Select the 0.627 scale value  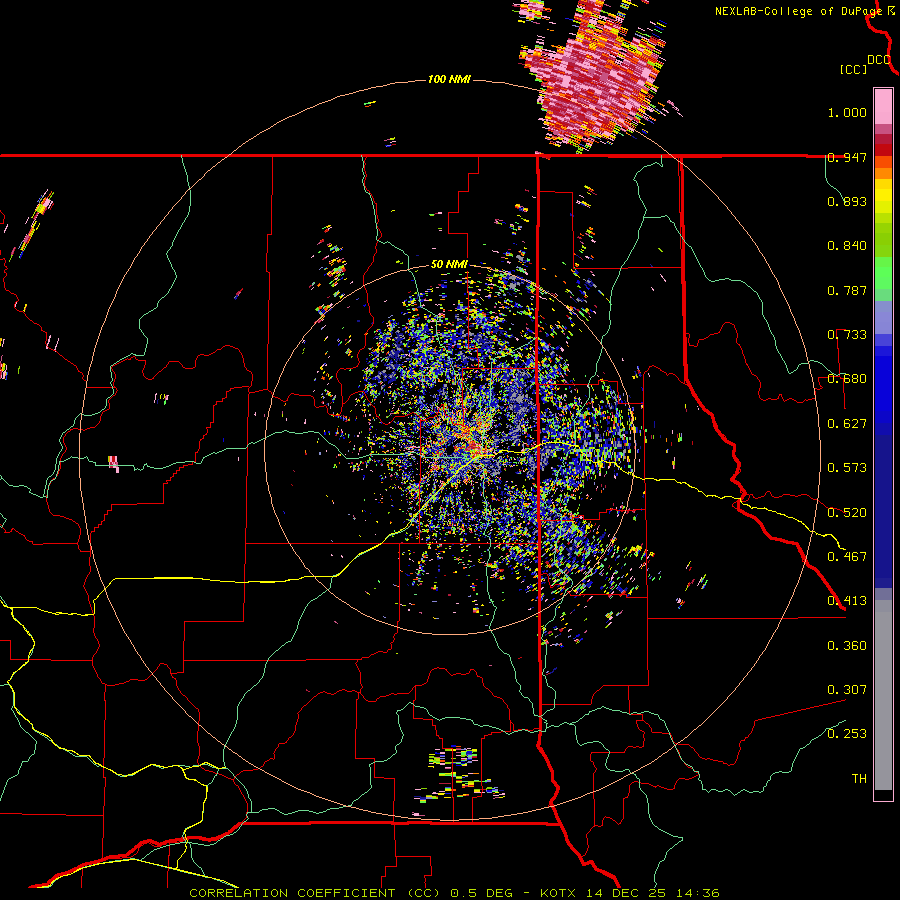pos(847,424)
